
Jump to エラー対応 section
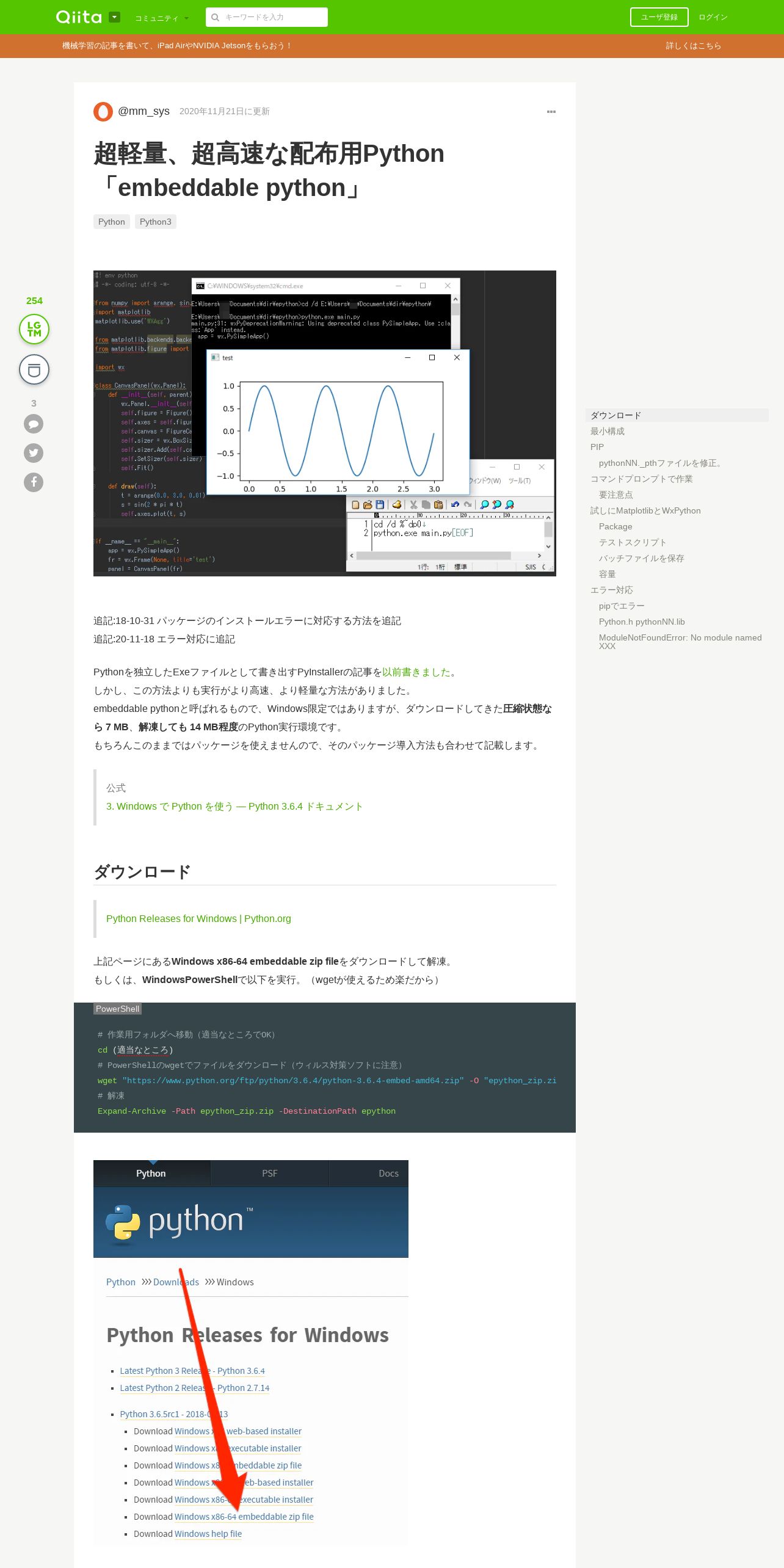coord(612,590)
